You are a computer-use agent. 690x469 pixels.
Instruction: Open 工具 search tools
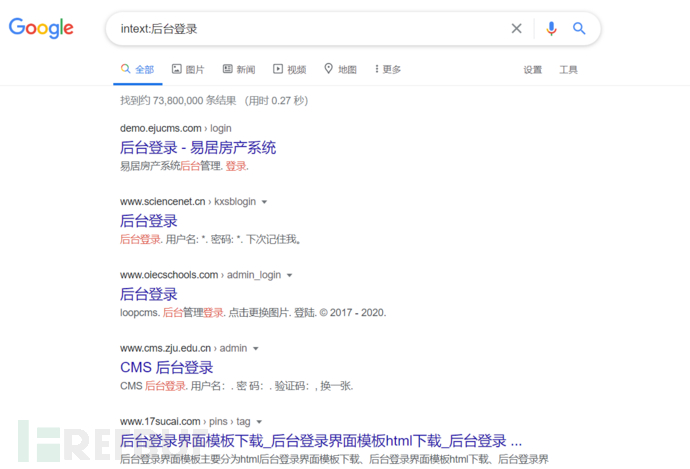pos(568,70)
